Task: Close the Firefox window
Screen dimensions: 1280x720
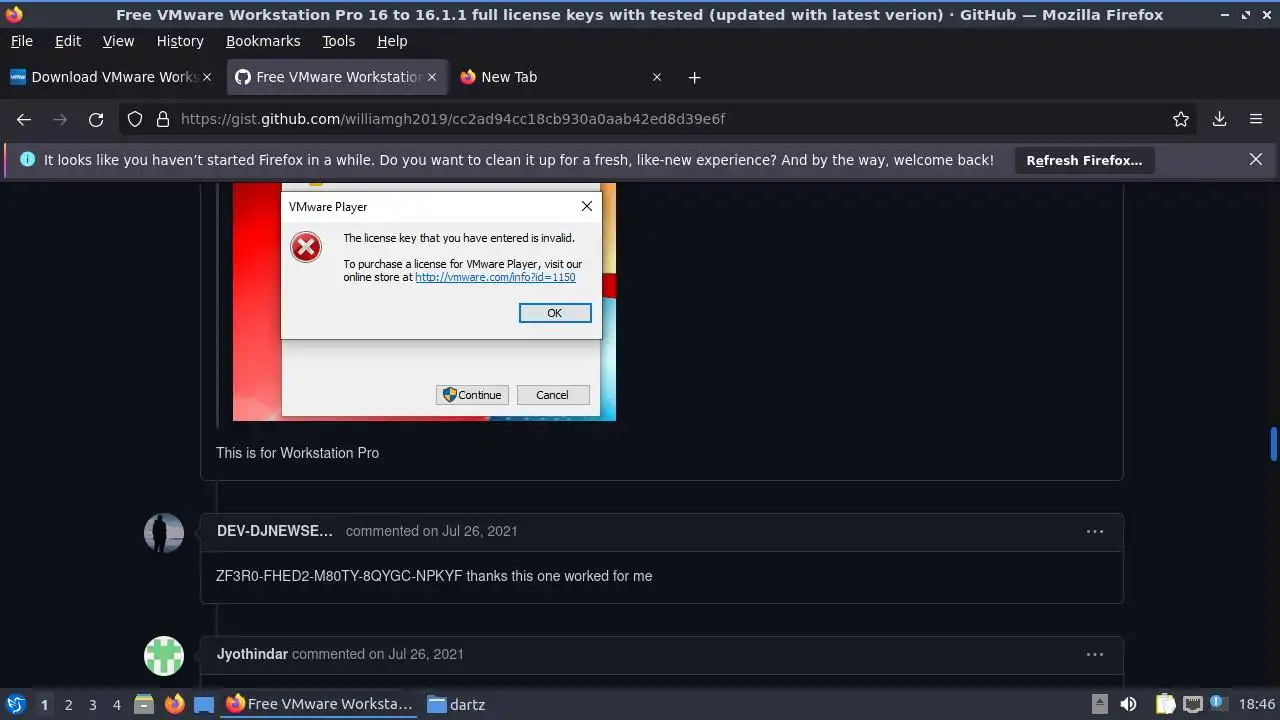Action: pyautogui.click(x=1266, y=15)
